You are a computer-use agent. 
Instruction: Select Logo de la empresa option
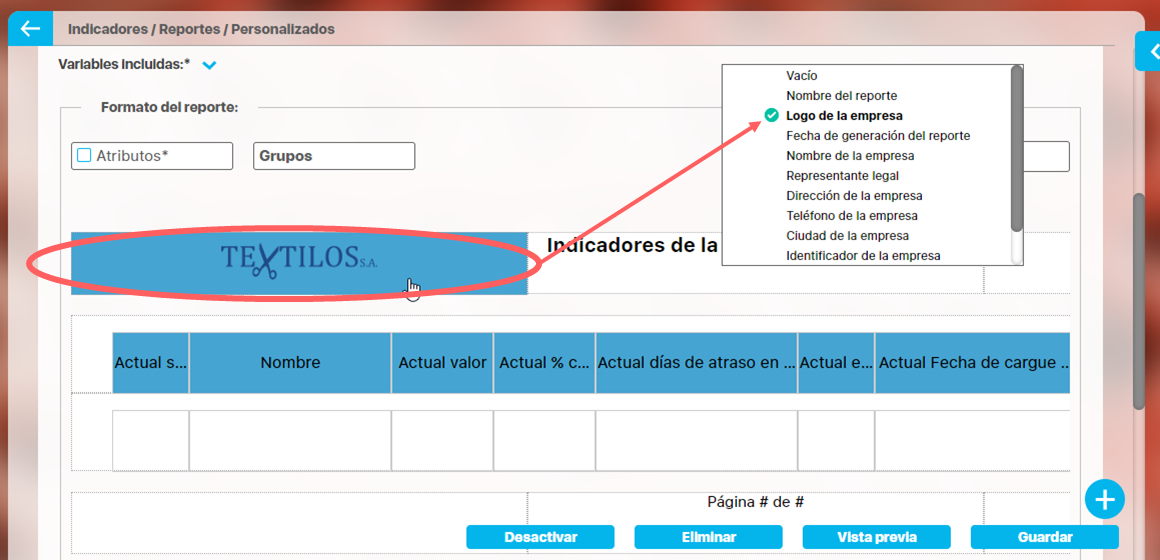(x=844, y=115)
